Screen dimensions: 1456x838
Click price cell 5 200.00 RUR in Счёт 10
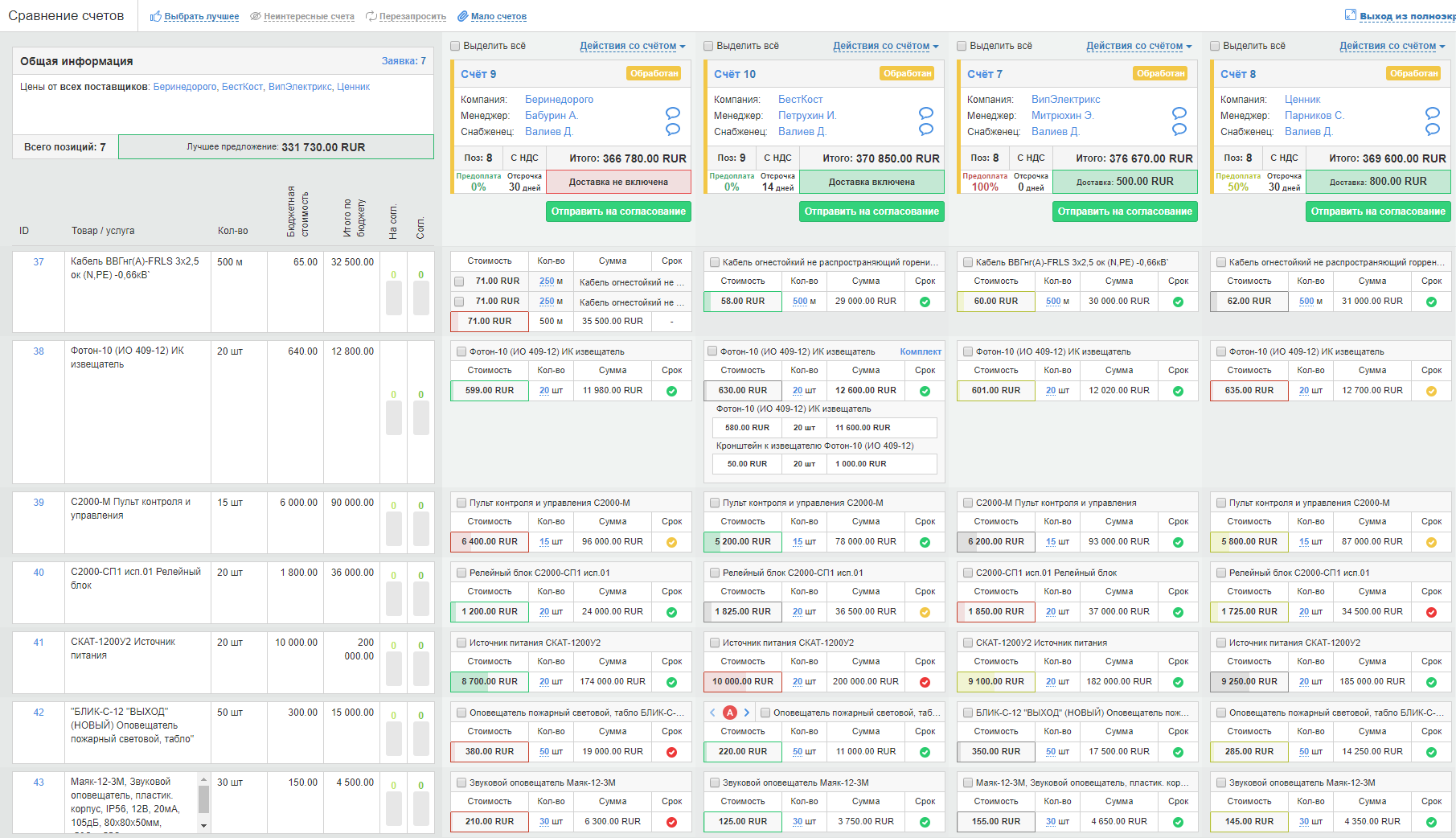742,542
